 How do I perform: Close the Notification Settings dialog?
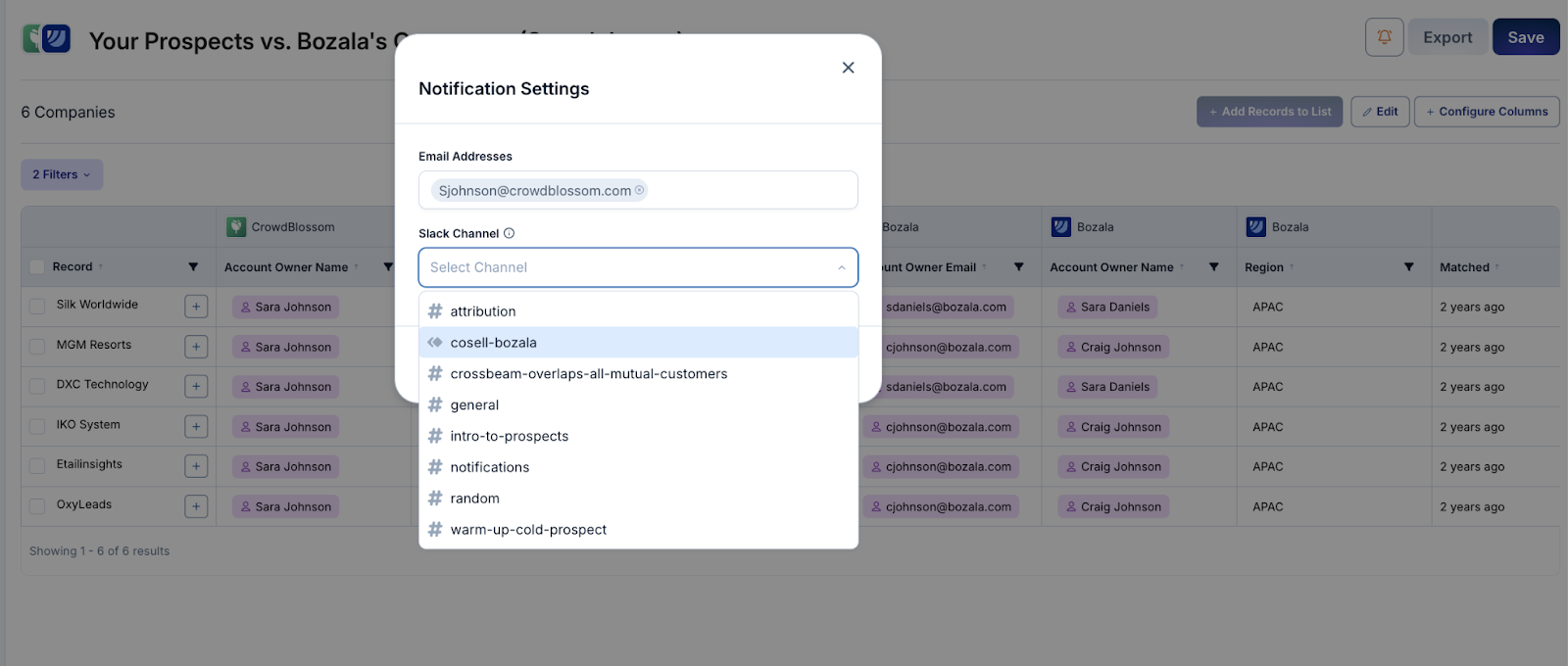(848, 68)
